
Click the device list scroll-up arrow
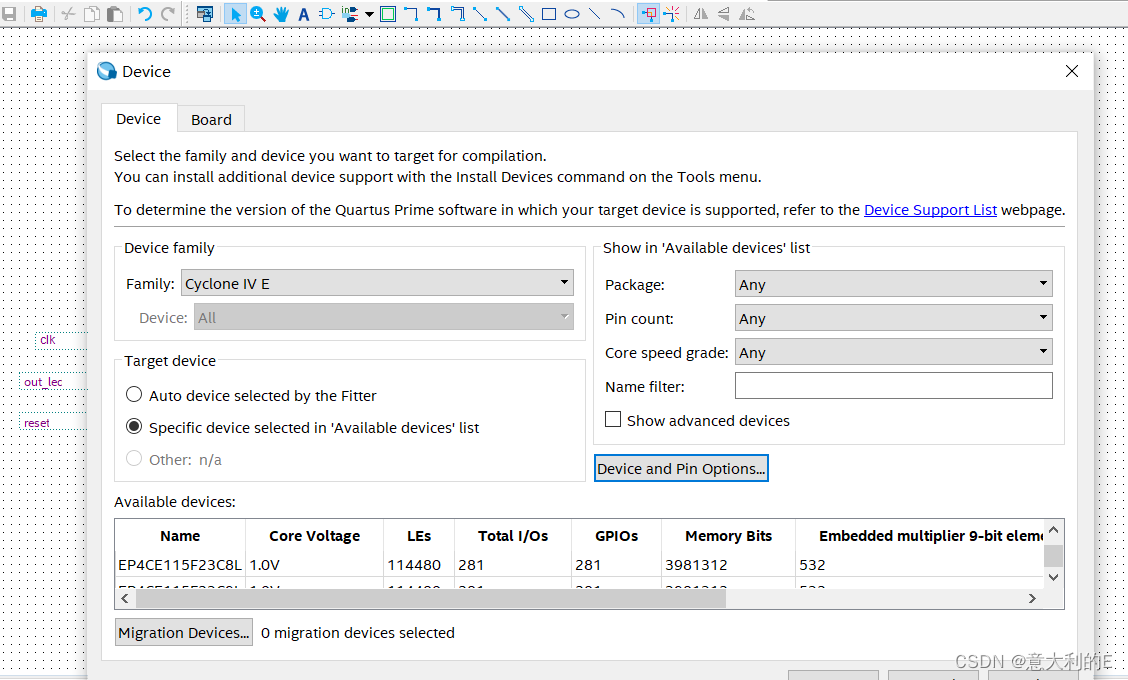point(1054,530)
